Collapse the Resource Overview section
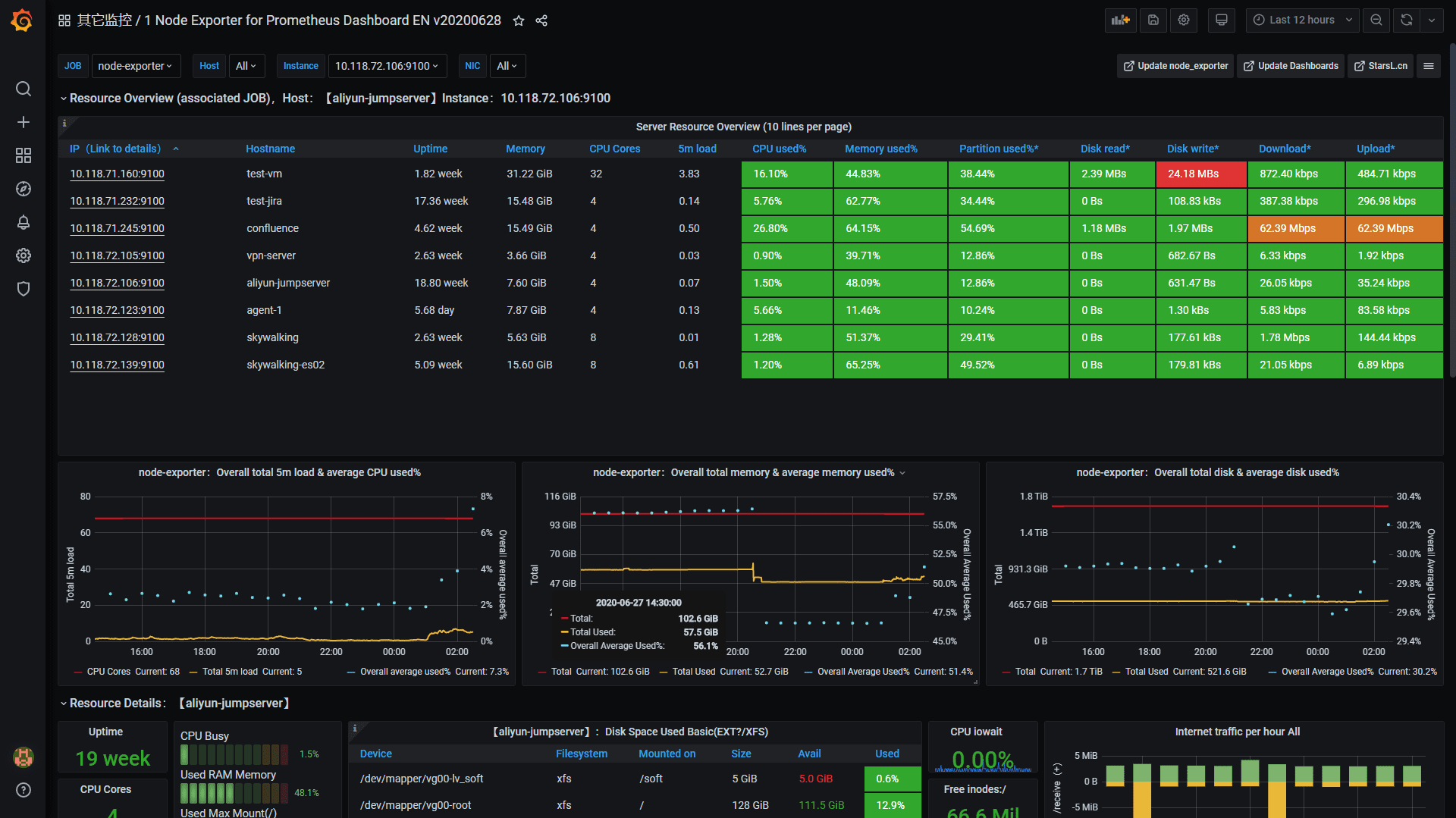This screenshot has height=818, width=1456. pos(64,98)
